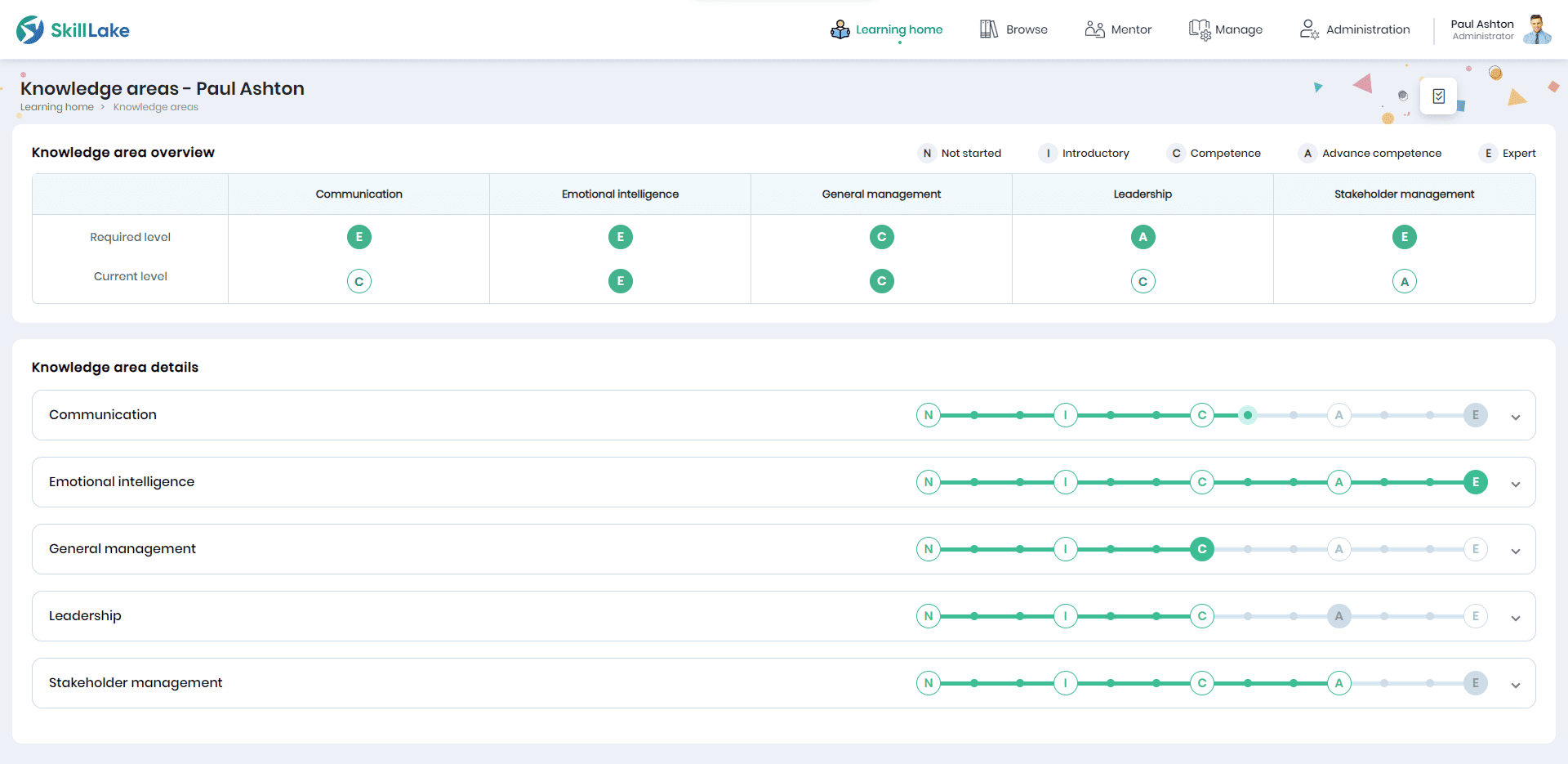Click the Browse books icon

point(988,29)
